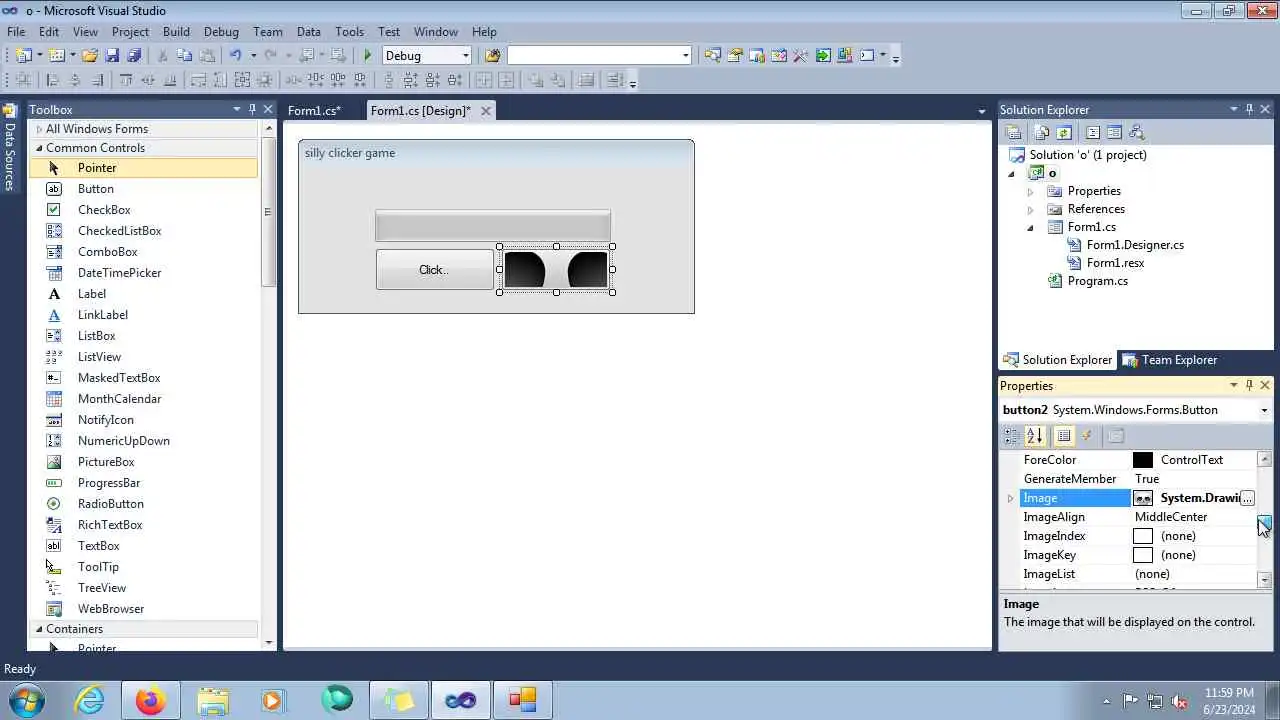The height and width of the screenshot is (720, 1280).
Task: Select the sunglasses image button on form
Action: tap(556, 270)
